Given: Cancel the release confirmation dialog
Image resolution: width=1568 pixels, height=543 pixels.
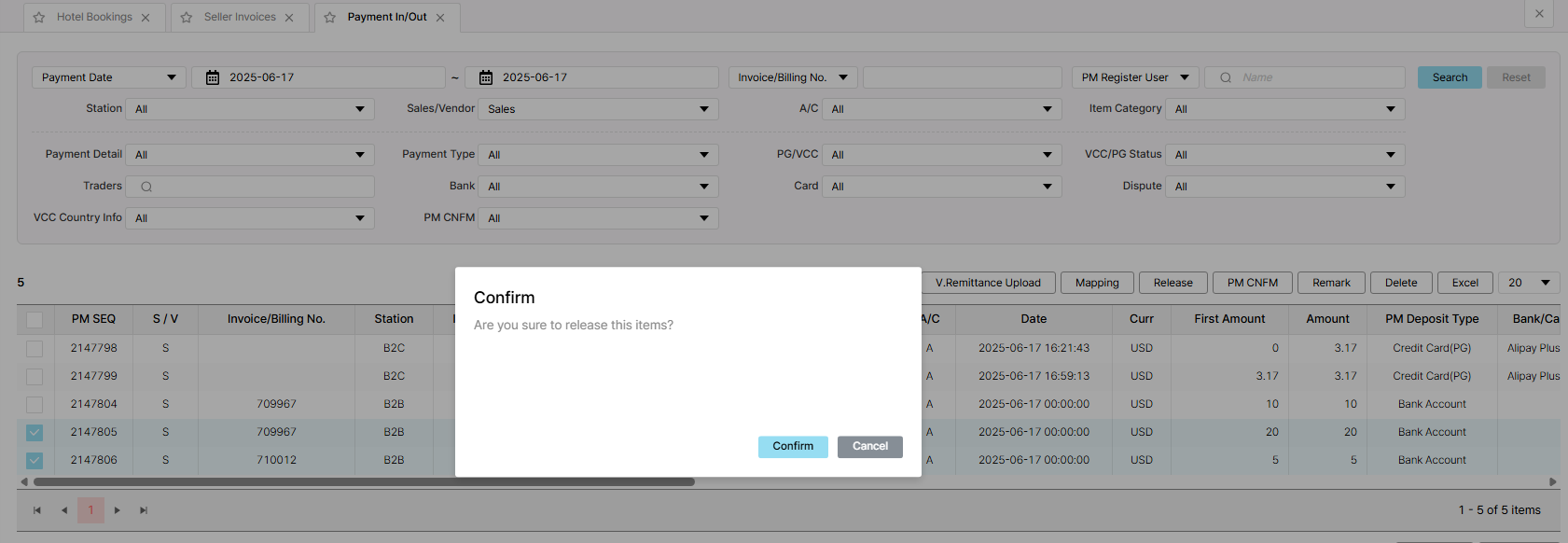Looking at the screenshot, I should click(x=870, y=447).
